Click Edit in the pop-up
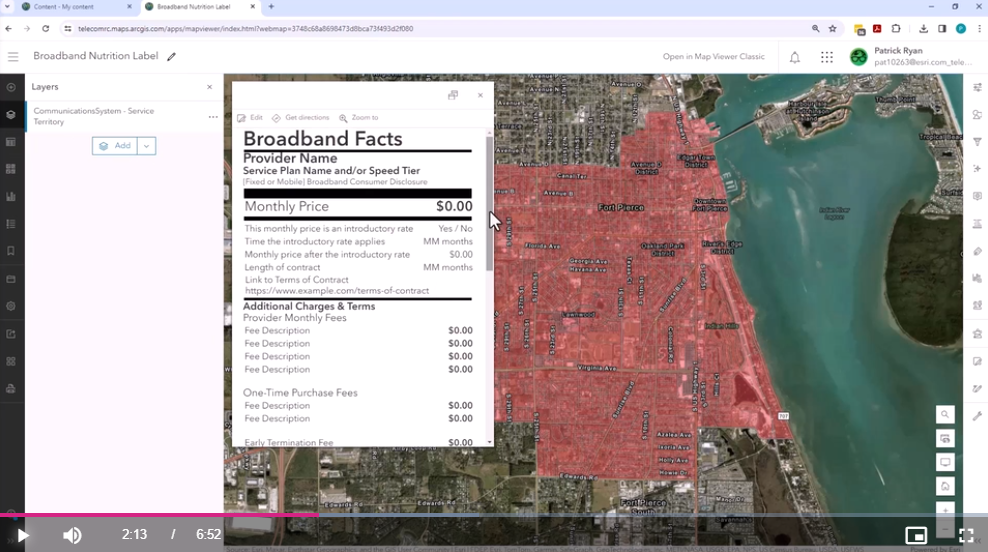Screen dimensions: 988x552 pyautogui.click(x=250, y=118)
